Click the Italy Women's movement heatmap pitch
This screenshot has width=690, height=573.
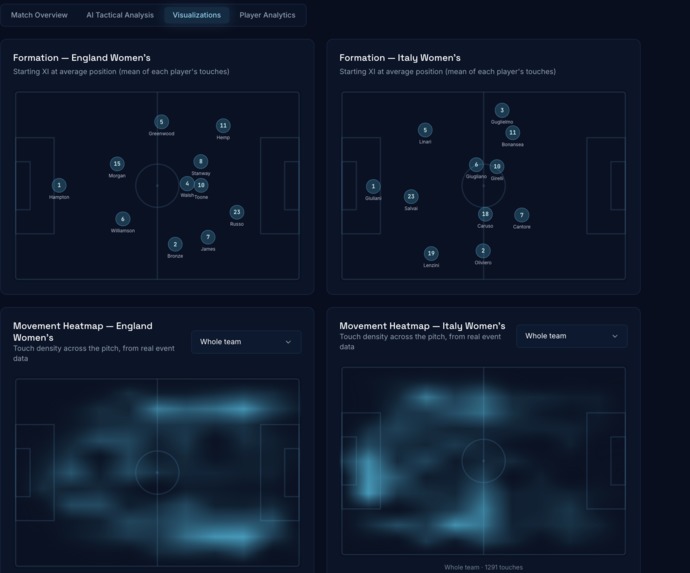pos(484,461)
